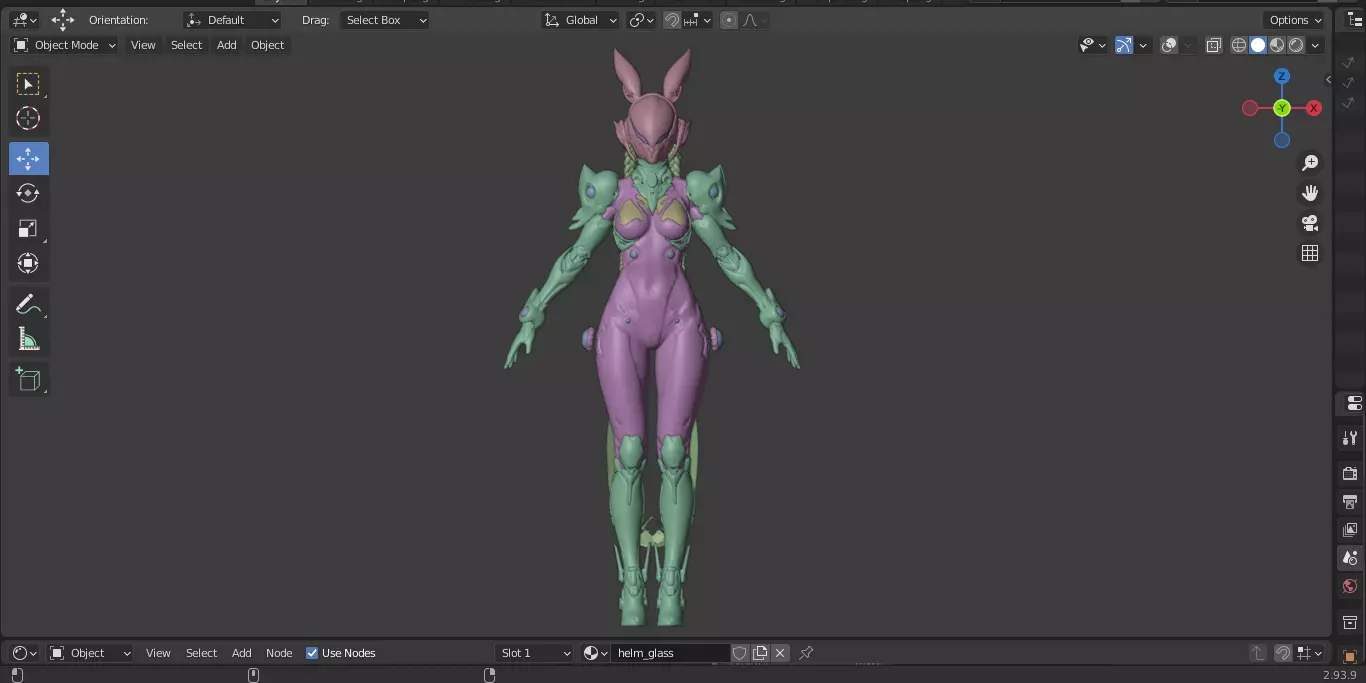Click the pan hand viewport icon
1366x683 pixels.
point(1310,193)
